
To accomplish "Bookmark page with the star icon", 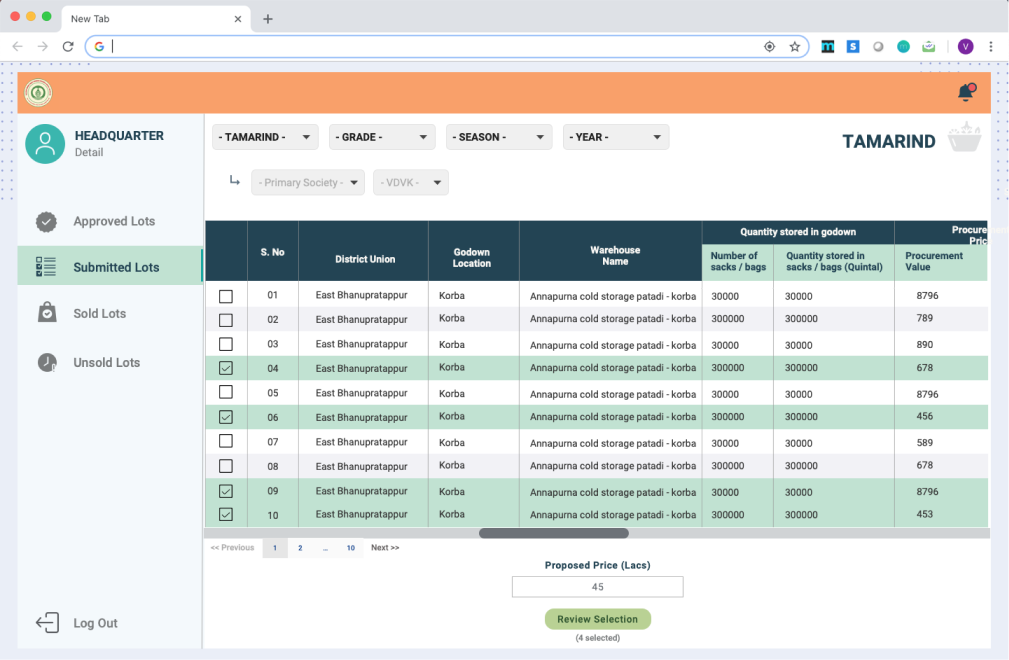I will (x=795, y=46).
